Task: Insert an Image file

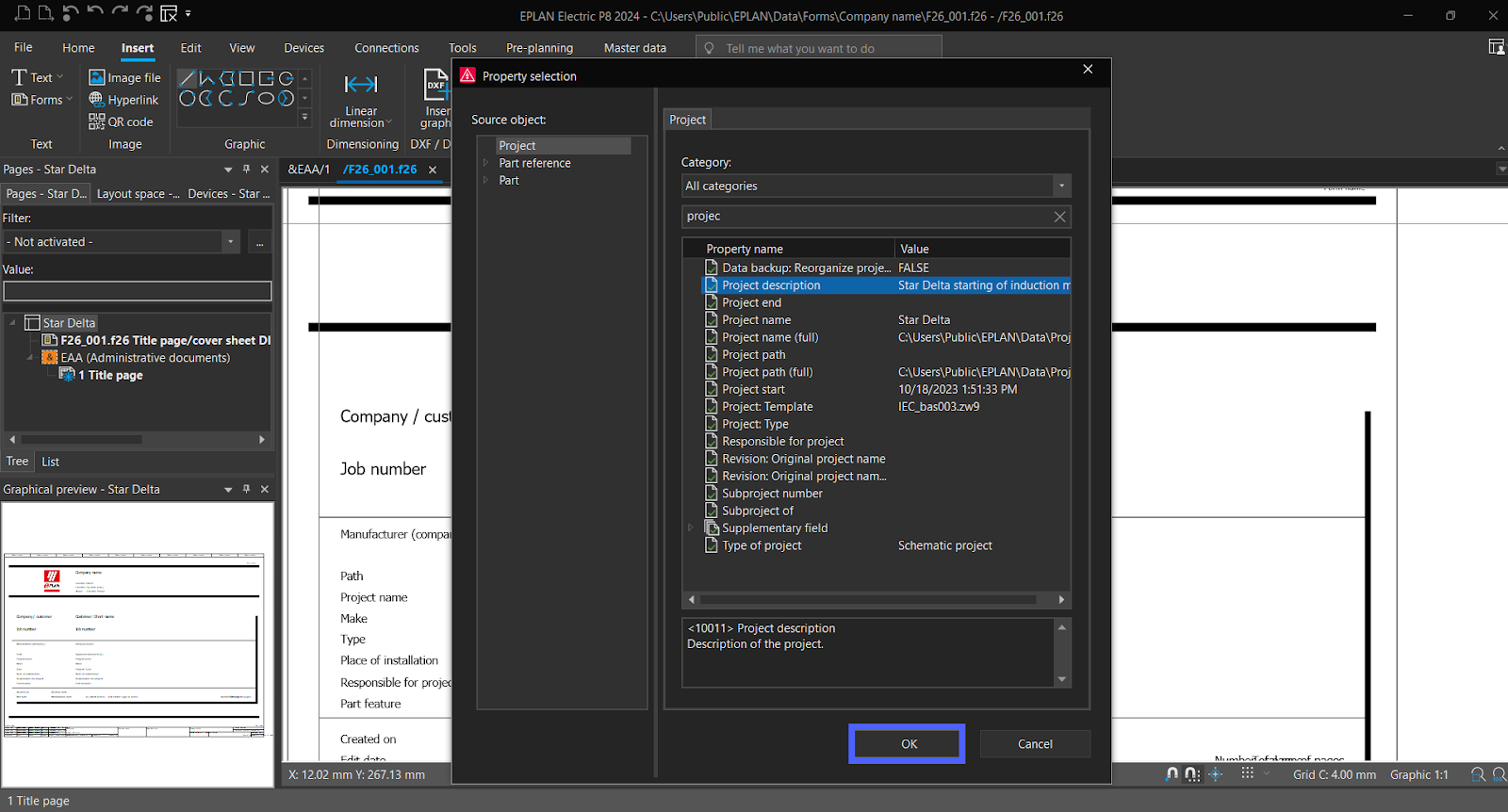Action: (x=124, y=77)
